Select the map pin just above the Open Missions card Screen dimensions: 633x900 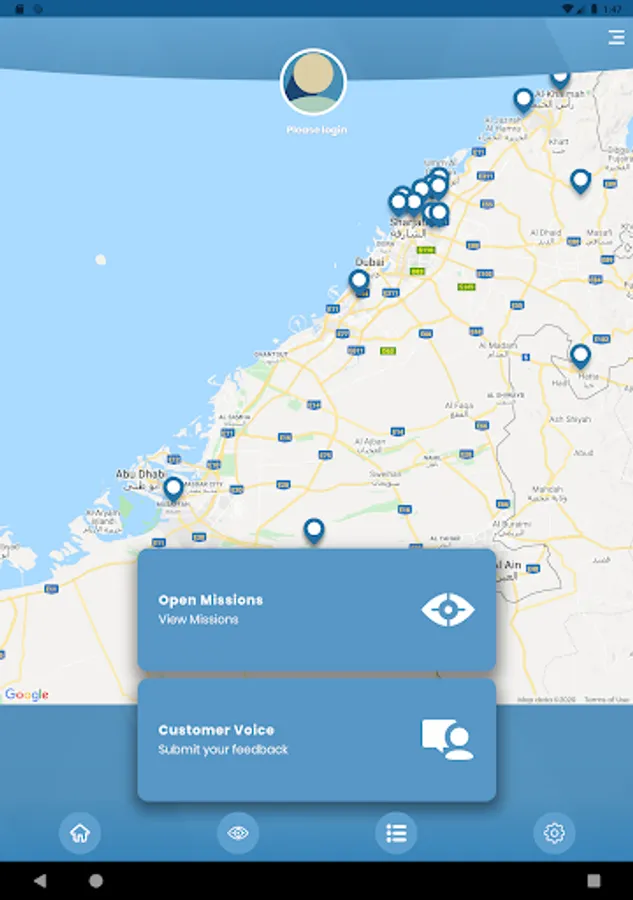314,531
